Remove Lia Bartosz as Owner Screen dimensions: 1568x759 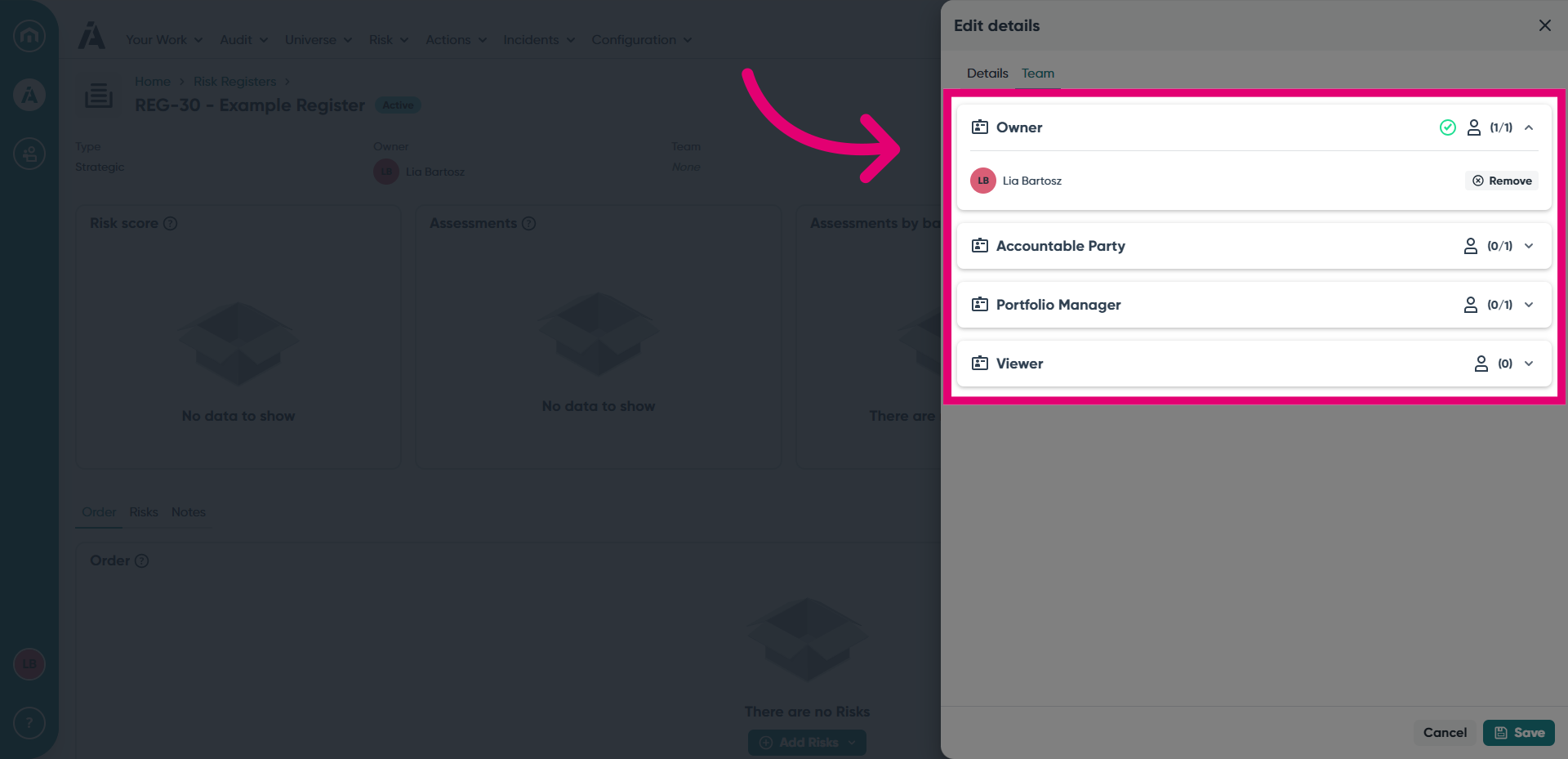point(1502,181)
